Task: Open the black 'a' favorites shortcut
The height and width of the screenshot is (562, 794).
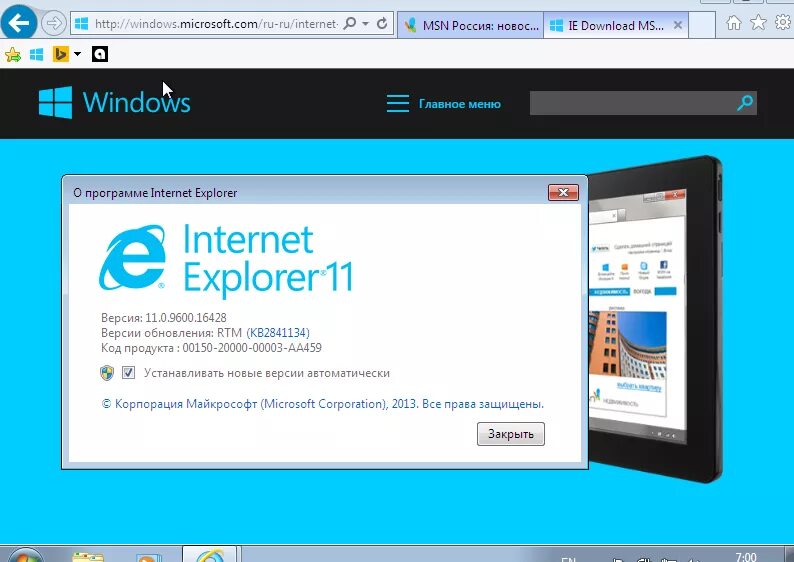Action: (100, 54)
